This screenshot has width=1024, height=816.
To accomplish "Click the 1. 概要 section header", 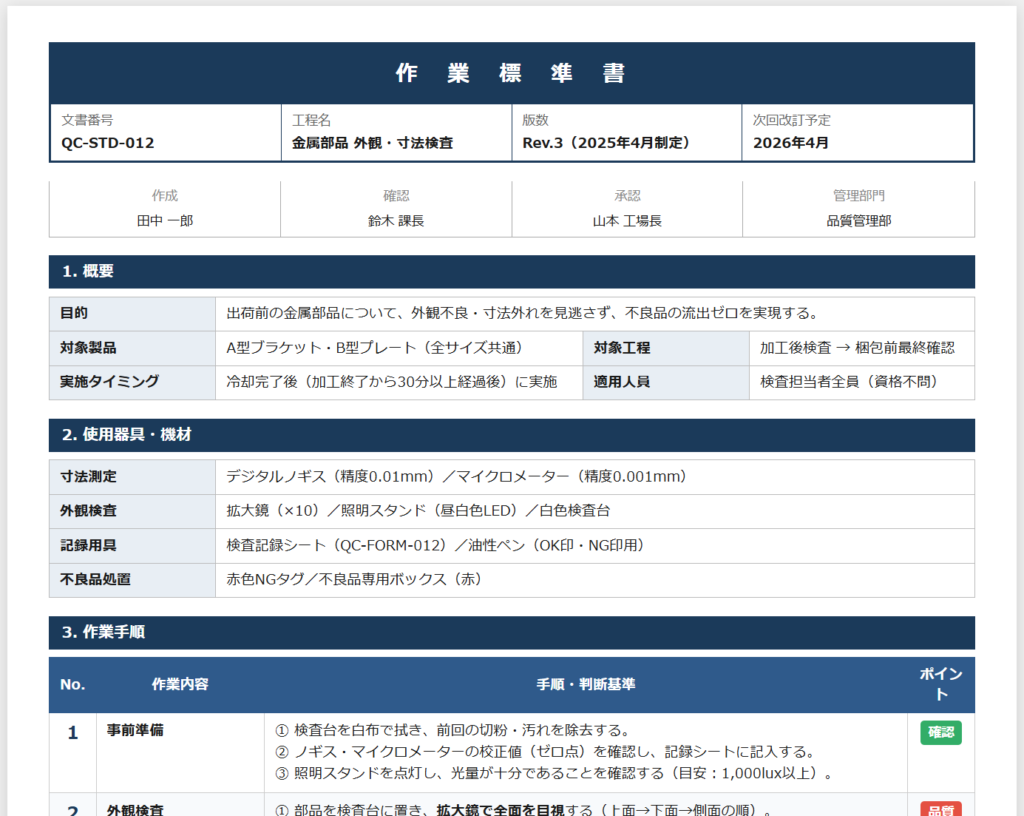I will 88,271.
